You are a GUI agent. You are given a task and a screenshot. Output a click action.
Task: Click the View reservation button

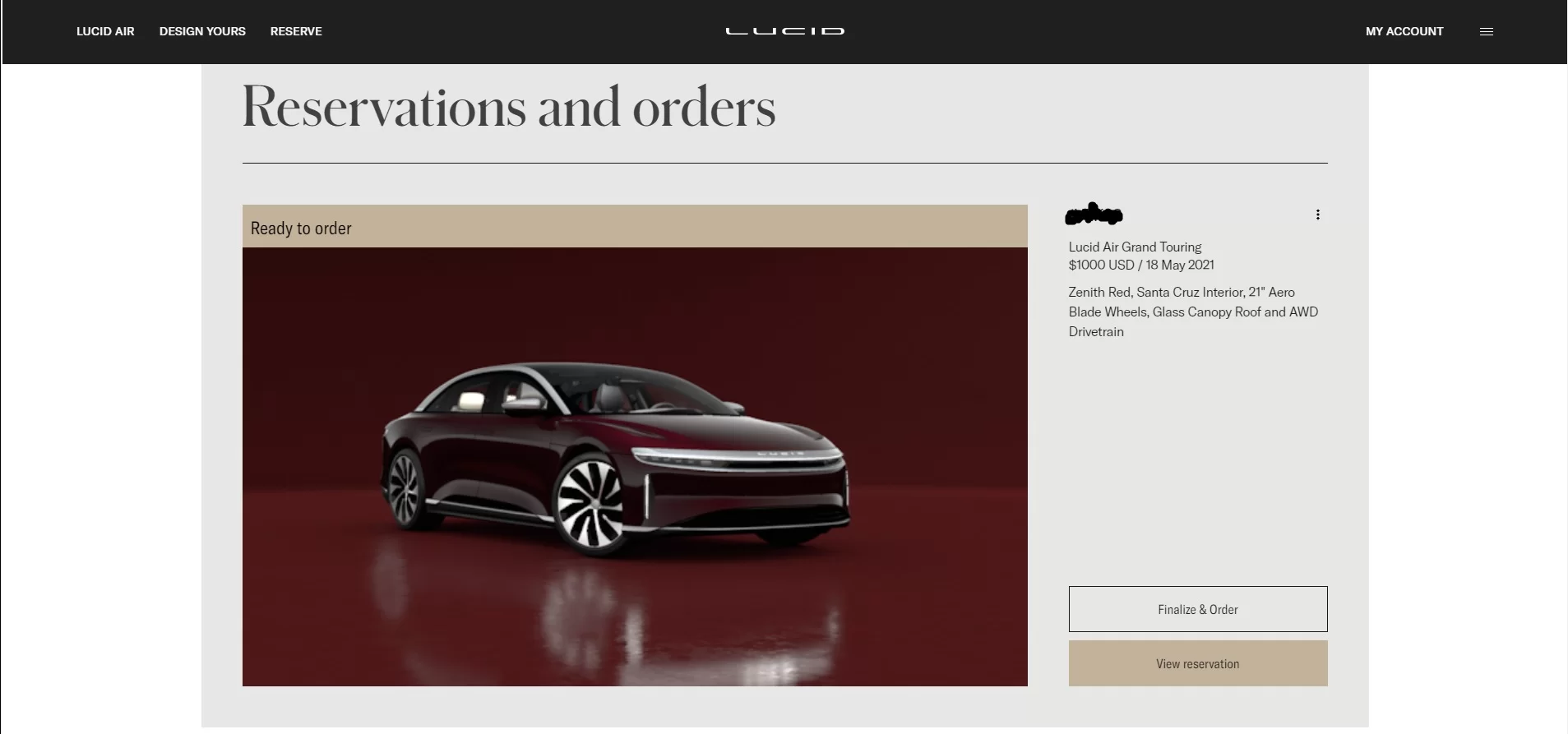click(1198, 663)
